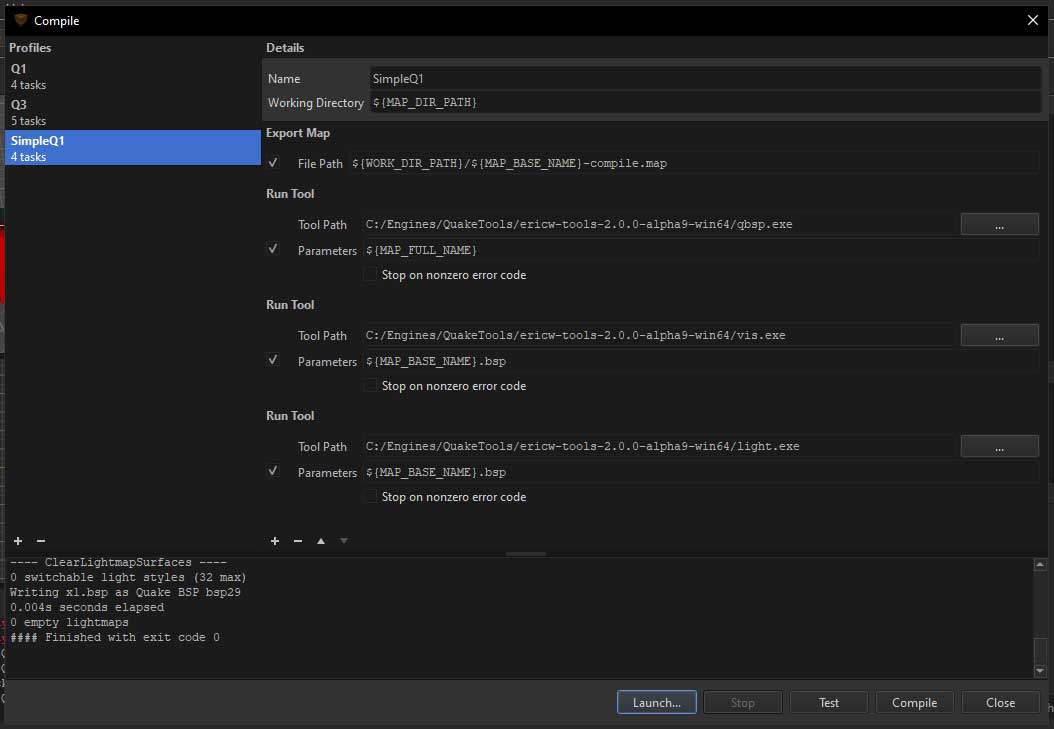1054x729 pixels.
Task: Toggle the light.exe Run Tool task checkbox
Action: pos(273,471)
